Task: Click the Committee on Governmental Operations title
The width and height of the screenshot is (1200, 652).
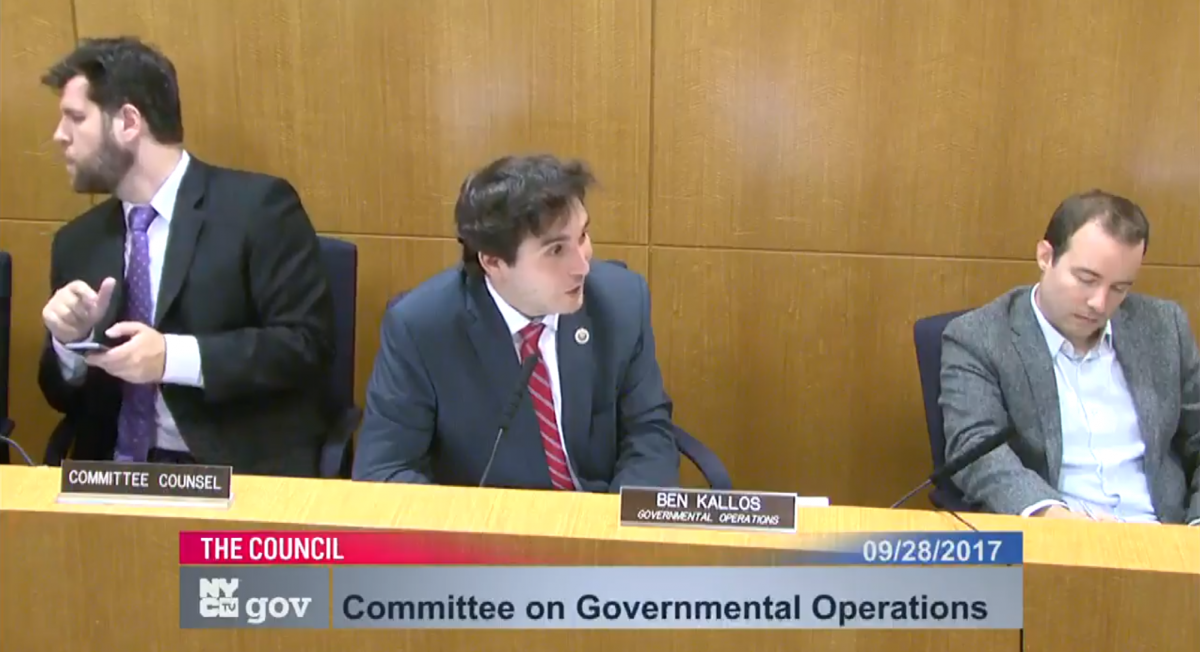Action: click(664, 606)
